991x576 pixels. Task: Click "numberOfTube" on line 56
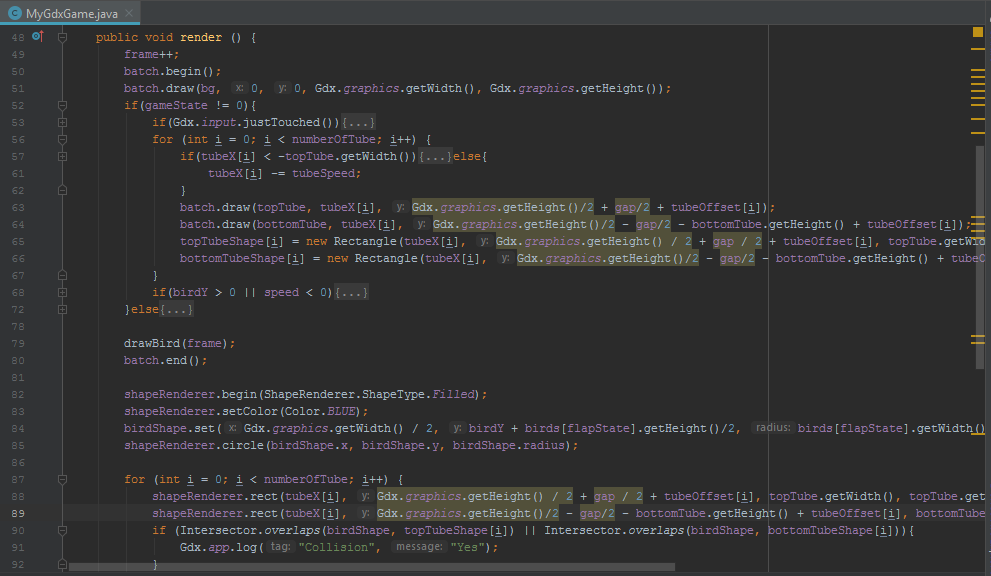333,140
